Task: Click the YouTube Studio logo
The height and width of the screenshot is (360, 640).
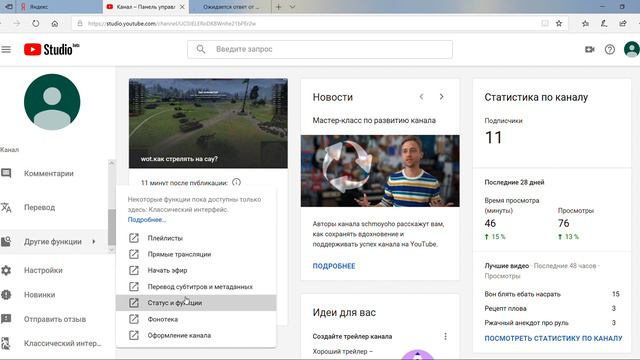Action: point(51,49)
